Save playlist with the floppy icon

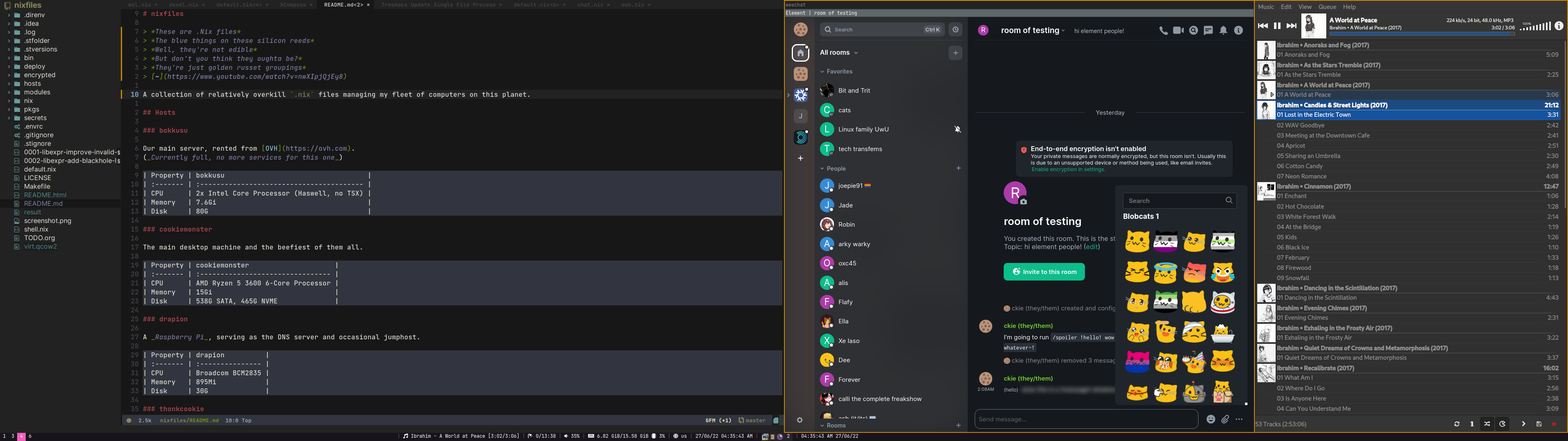tap(1539, 424)
